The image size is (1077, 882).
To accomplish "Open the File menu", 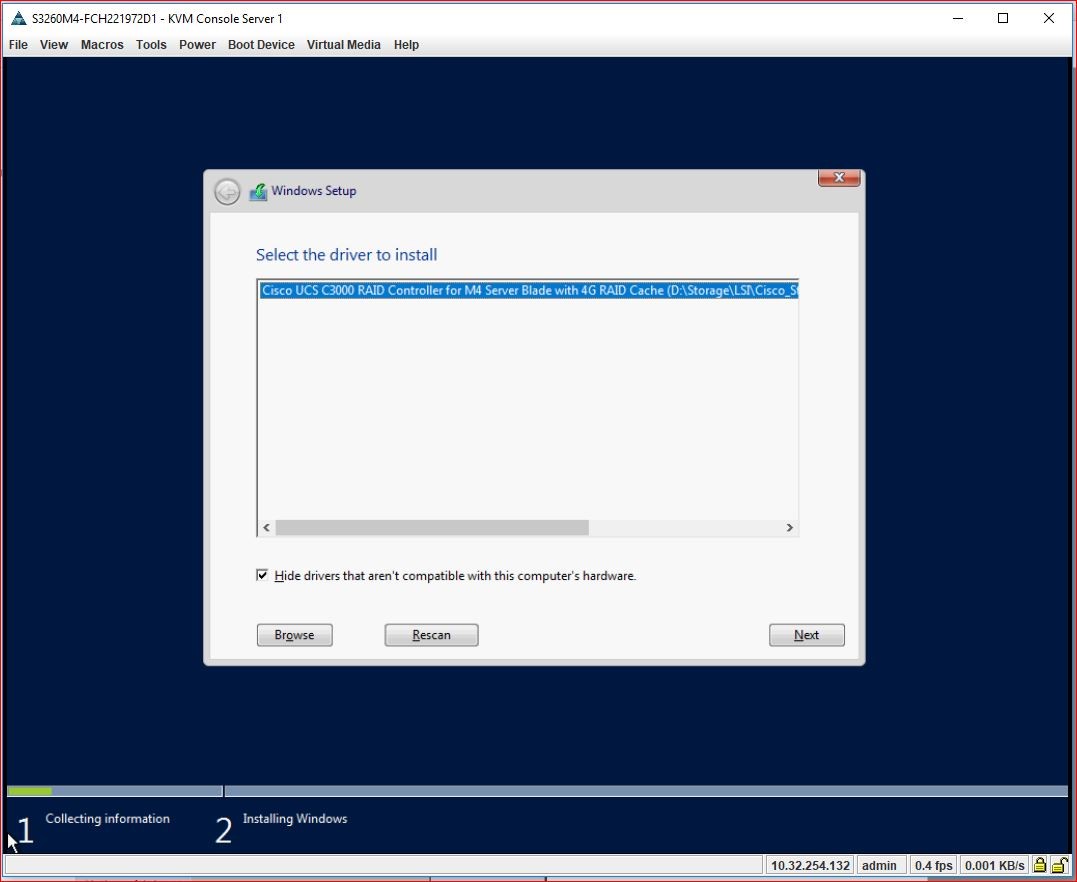I will pos(18,45).
